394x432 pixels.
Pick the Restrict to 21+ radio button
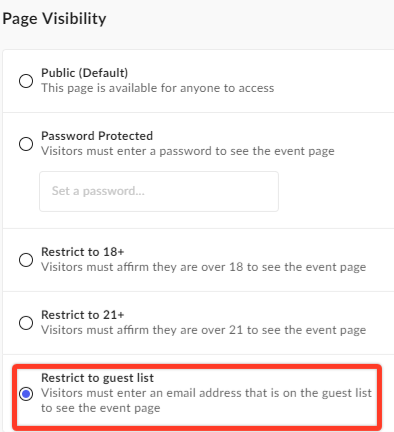pos(26,323)
